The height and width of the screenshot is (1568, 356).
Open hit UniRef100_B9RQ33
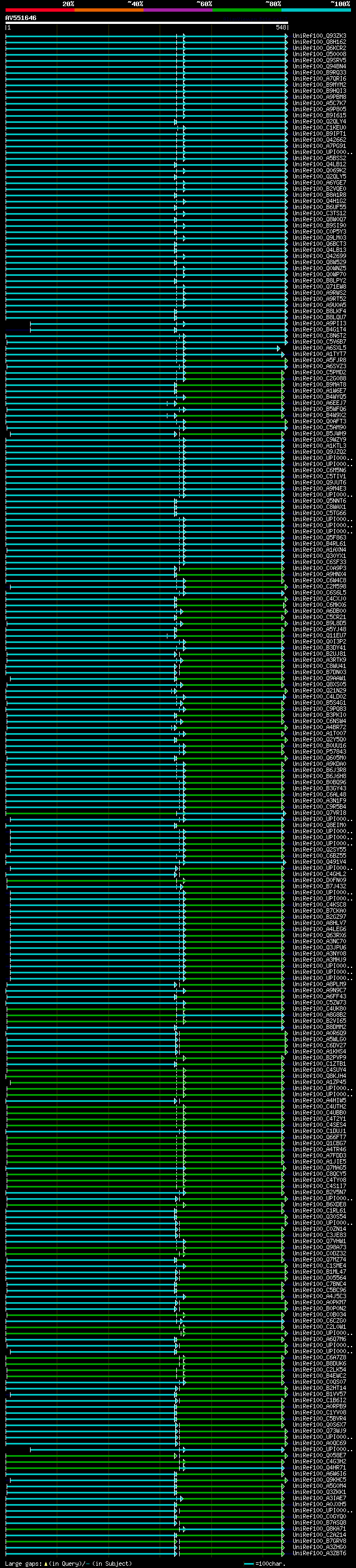319,72
